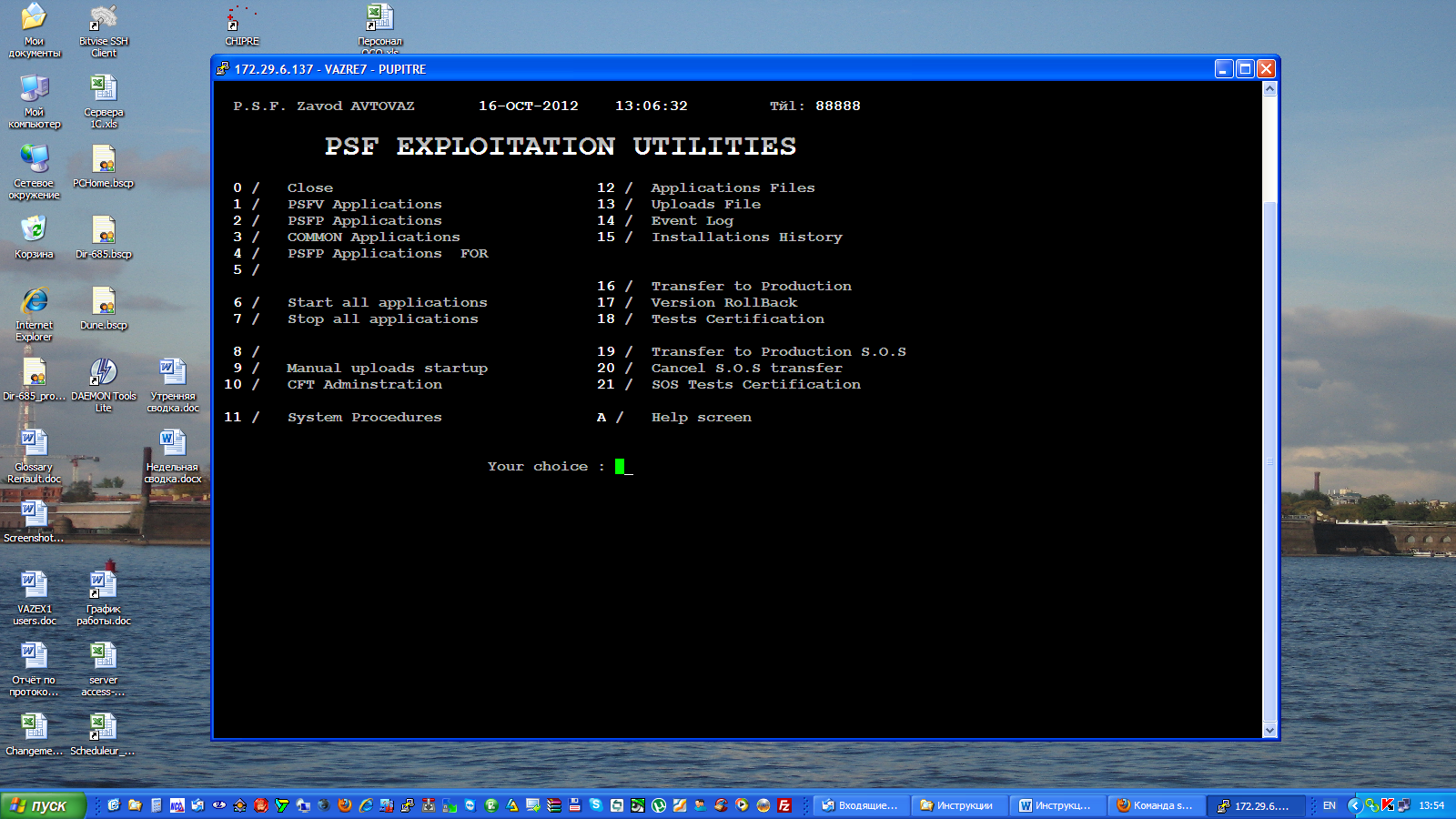Click 'Cancel S.O.S transfer' text
This screenshot has height=819, width=1456.
click(746, 368)
